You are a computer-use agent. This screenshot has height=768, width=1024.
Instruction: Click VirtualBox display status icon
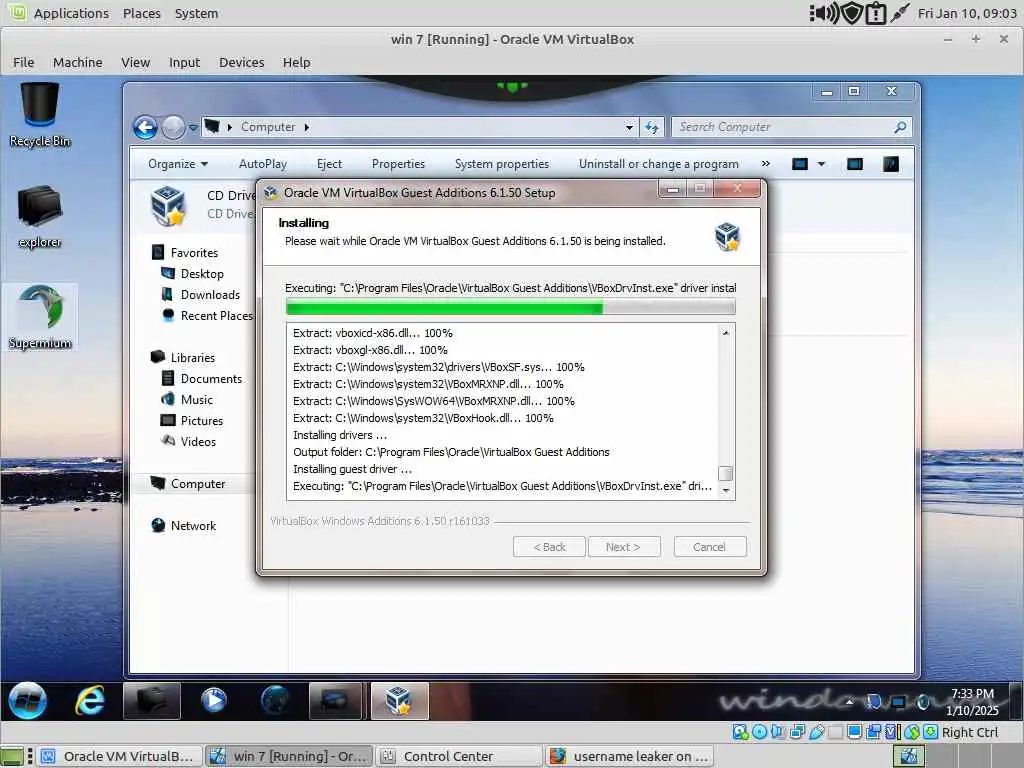point(854,732)
